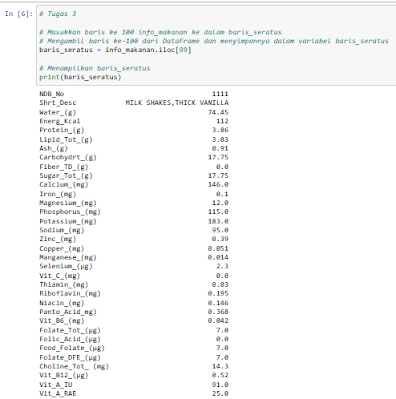Select the Food_Folate_(µg) label
The image size is (396, 399).
coord(72,348)
